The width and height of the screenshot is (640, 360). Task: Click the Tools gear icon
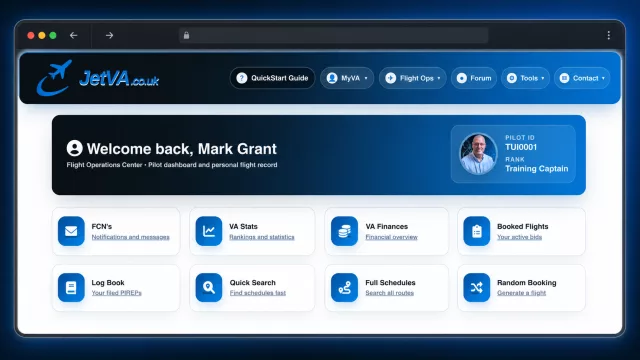pos(512,78)
